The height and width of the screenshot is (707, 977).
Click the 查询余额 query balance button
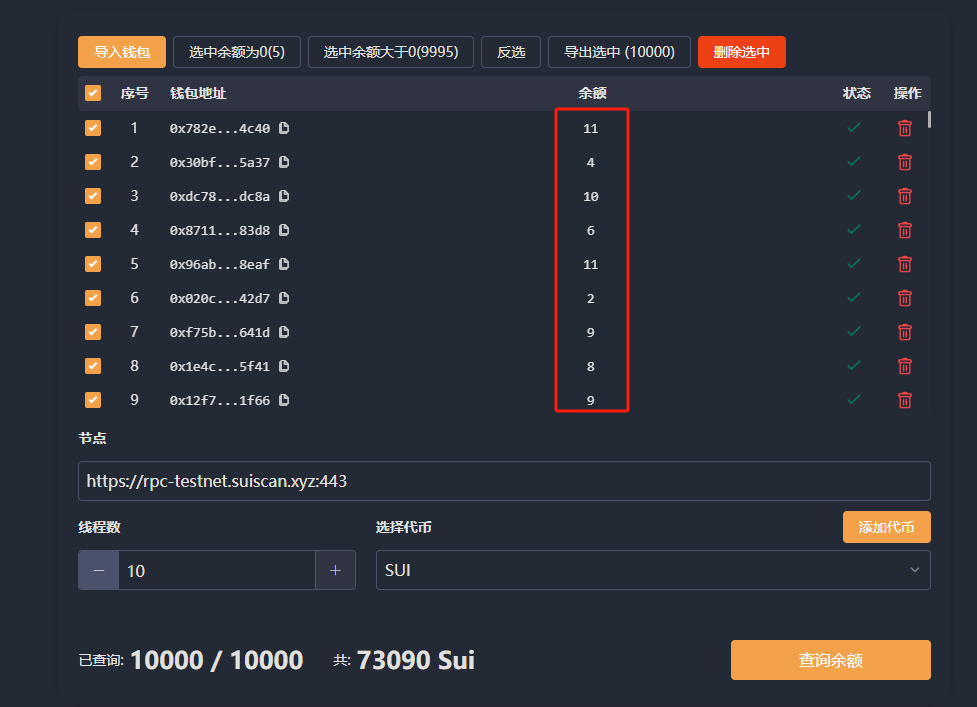[831, 660]
